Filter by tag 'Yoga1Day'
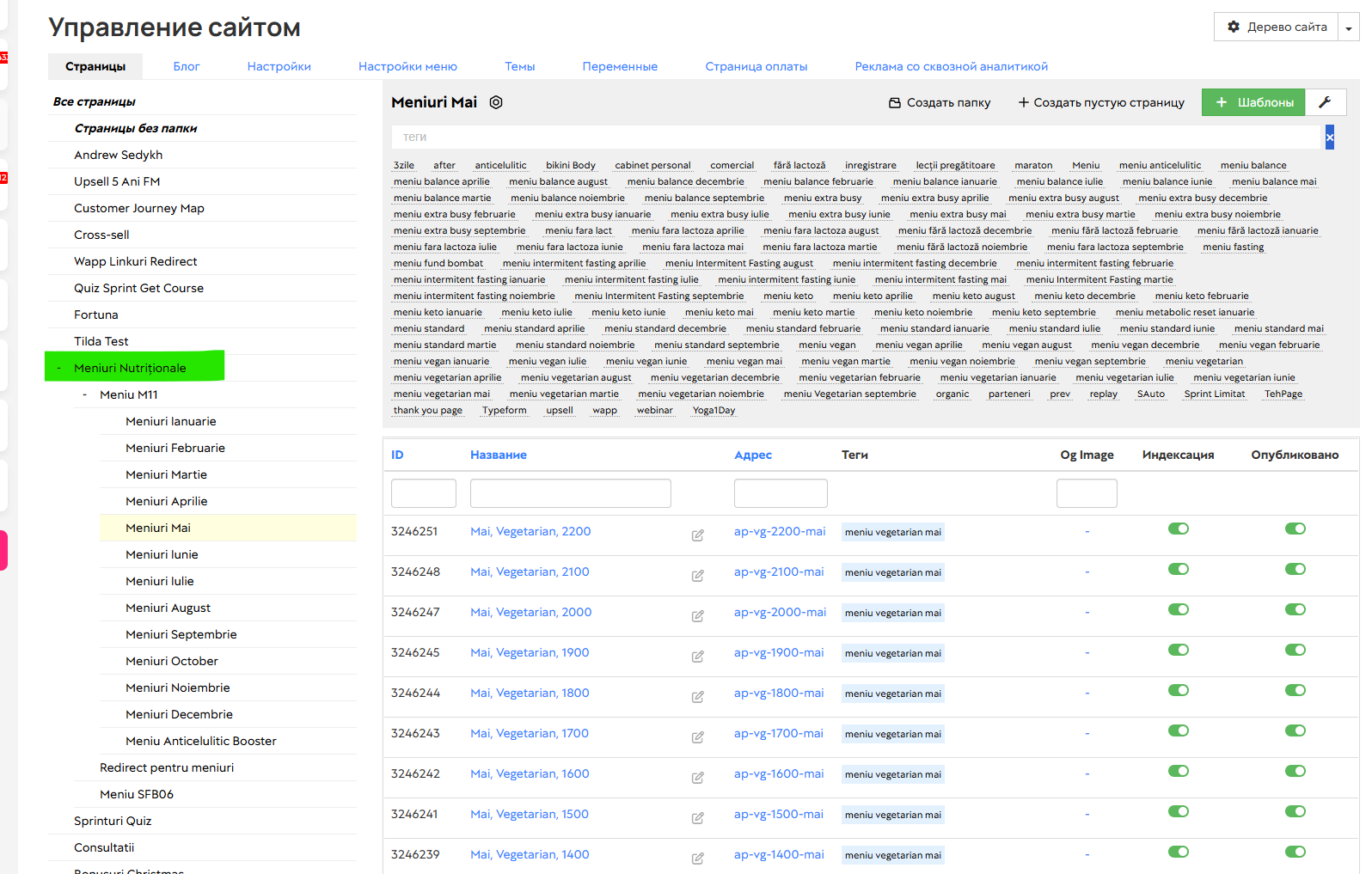The image size is (1372, 874). (714, 410)
